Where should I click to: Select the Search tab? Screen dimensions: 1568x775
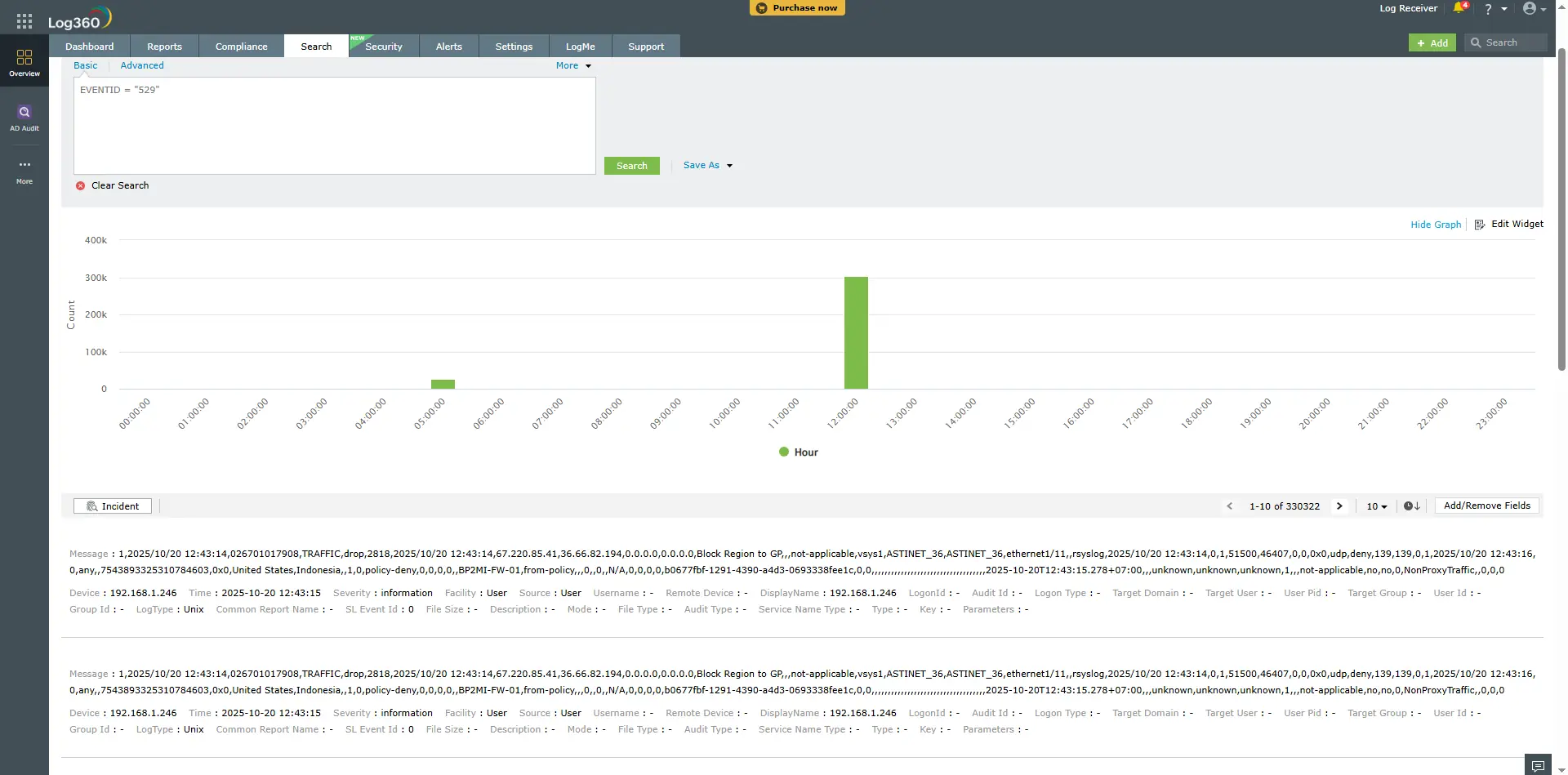316,47
